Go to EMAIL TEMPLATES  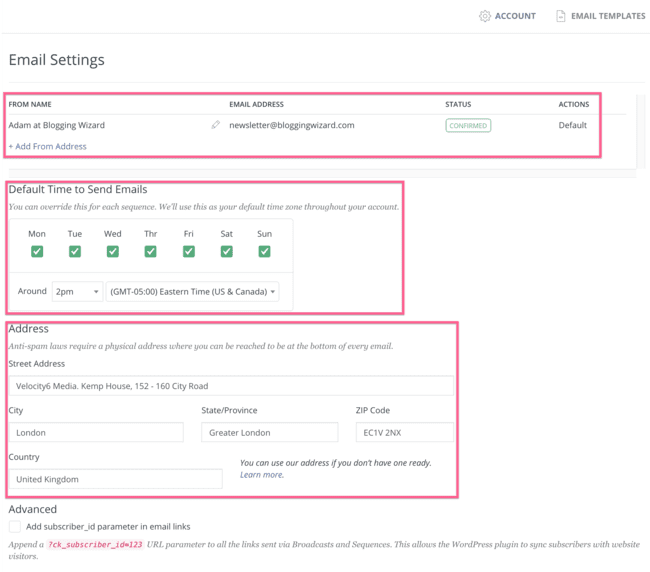pyautogui.click(x=608, y=16)
